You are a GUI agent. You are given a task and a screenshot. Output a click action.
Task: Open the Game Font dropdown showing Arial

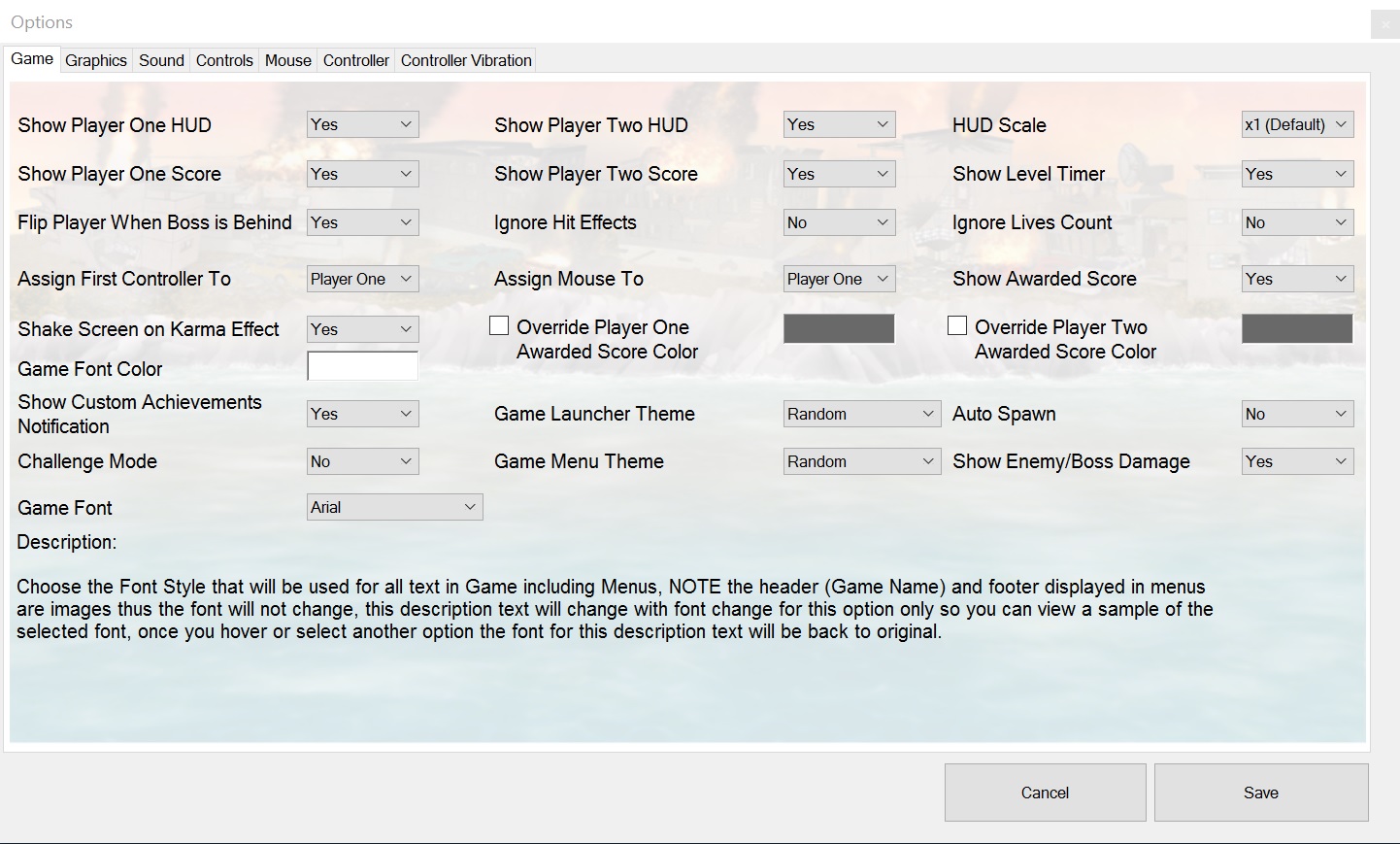point(394,506)
